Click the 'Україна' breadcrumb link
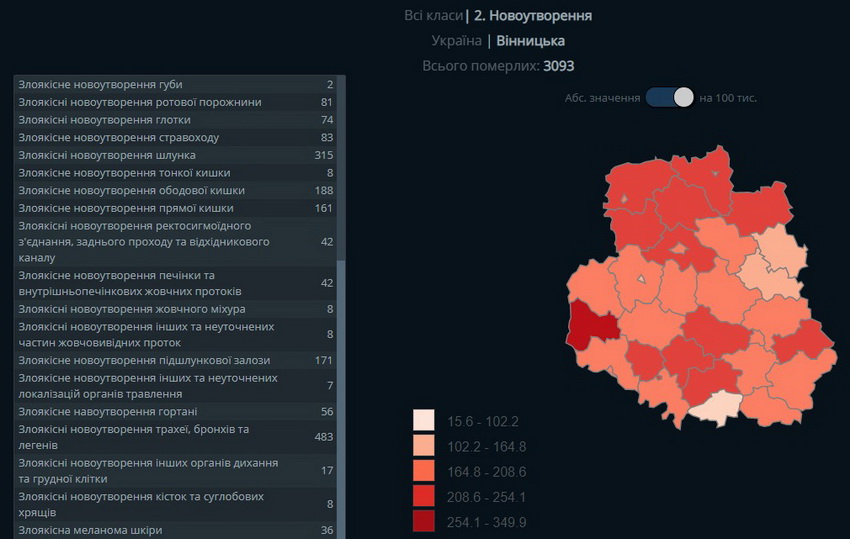This screenshot has width=850, height=539. 457,41
